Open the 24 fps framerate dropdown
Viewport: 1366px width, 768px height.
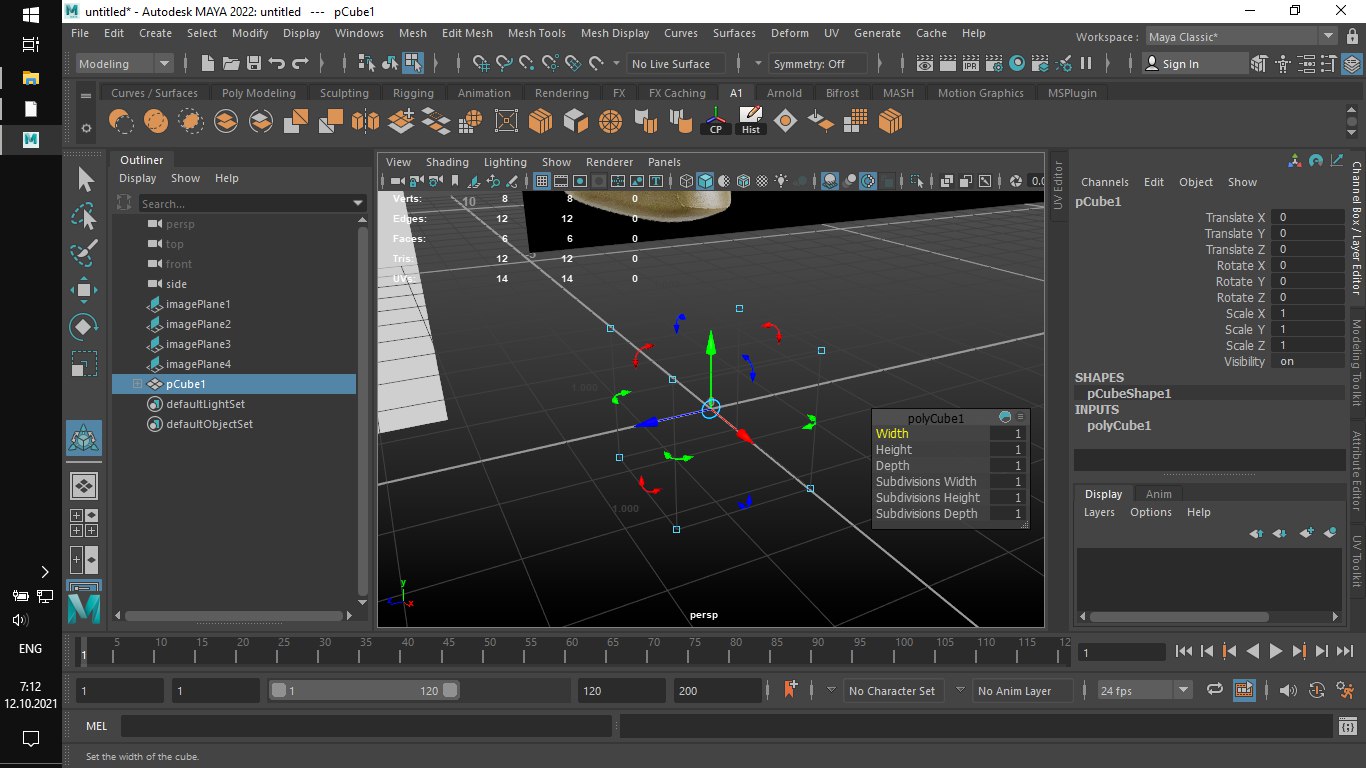point(1145,690)
